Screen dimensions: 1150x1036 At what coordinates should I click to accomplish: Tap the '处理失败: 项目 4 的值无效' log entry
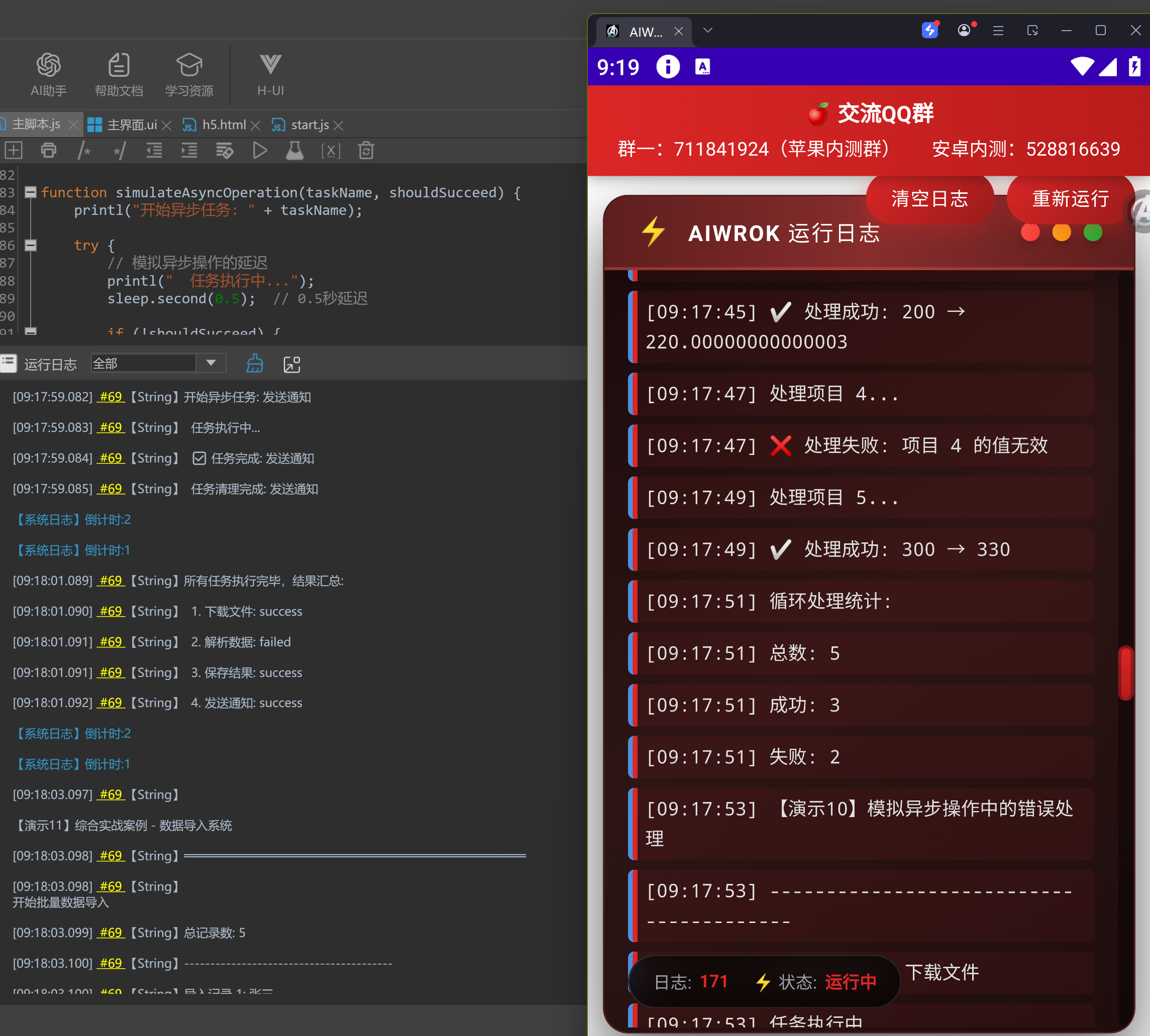(861, 445)
